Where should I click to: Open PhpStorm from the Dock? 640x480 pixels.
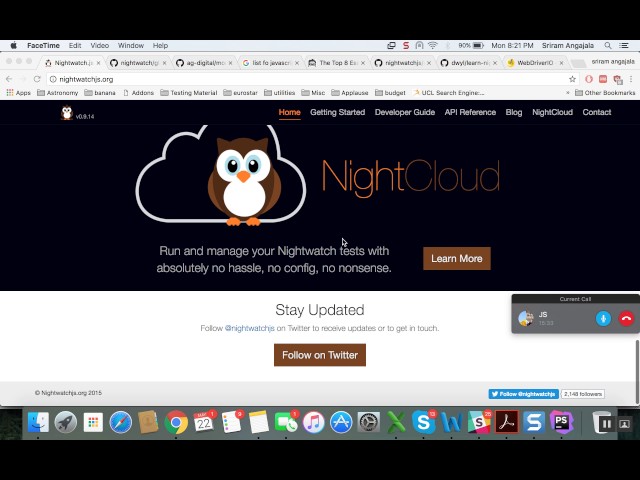click(562, 422)
